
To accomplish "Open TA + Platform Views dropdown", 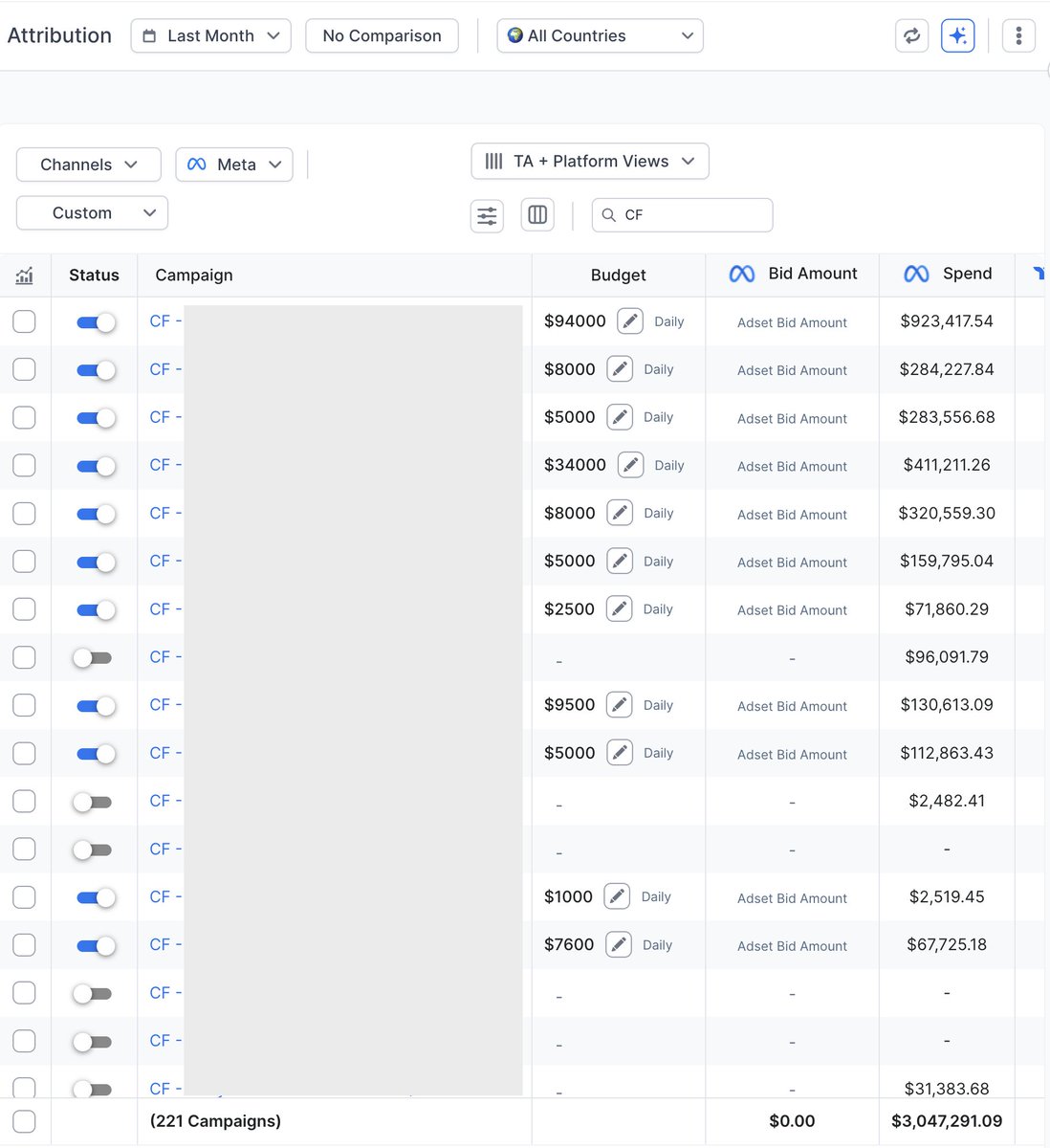I will [x=590, y=161].
